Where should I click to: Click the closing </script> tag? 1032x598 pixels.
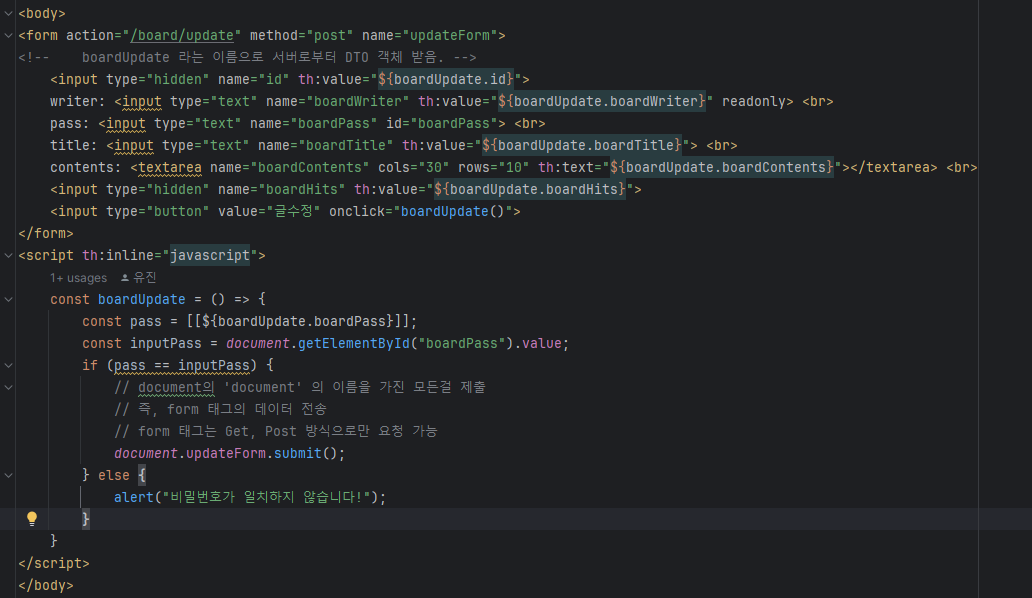[x=54, y=563]
